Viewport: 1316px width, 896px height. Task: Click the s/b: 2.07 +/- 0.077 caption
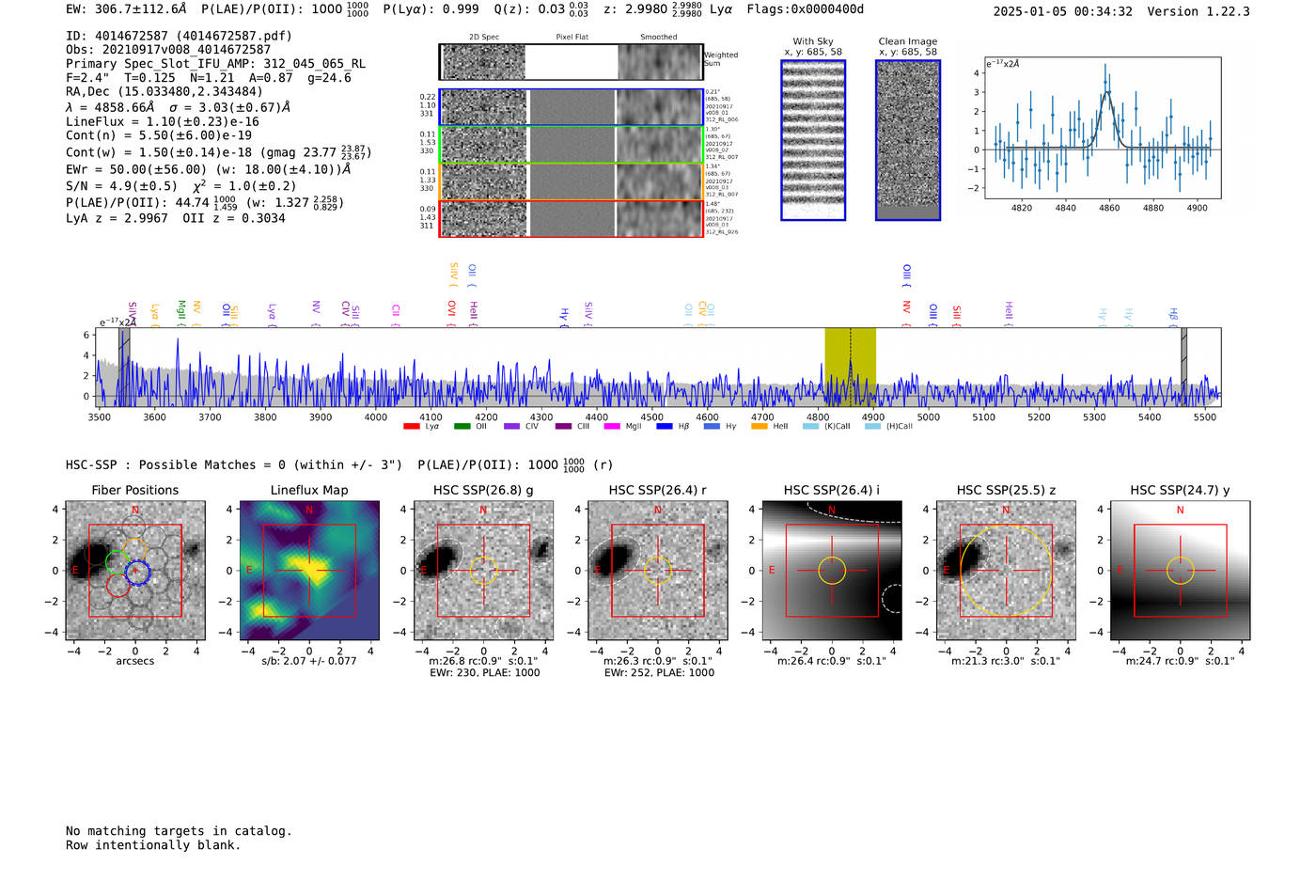309,661
